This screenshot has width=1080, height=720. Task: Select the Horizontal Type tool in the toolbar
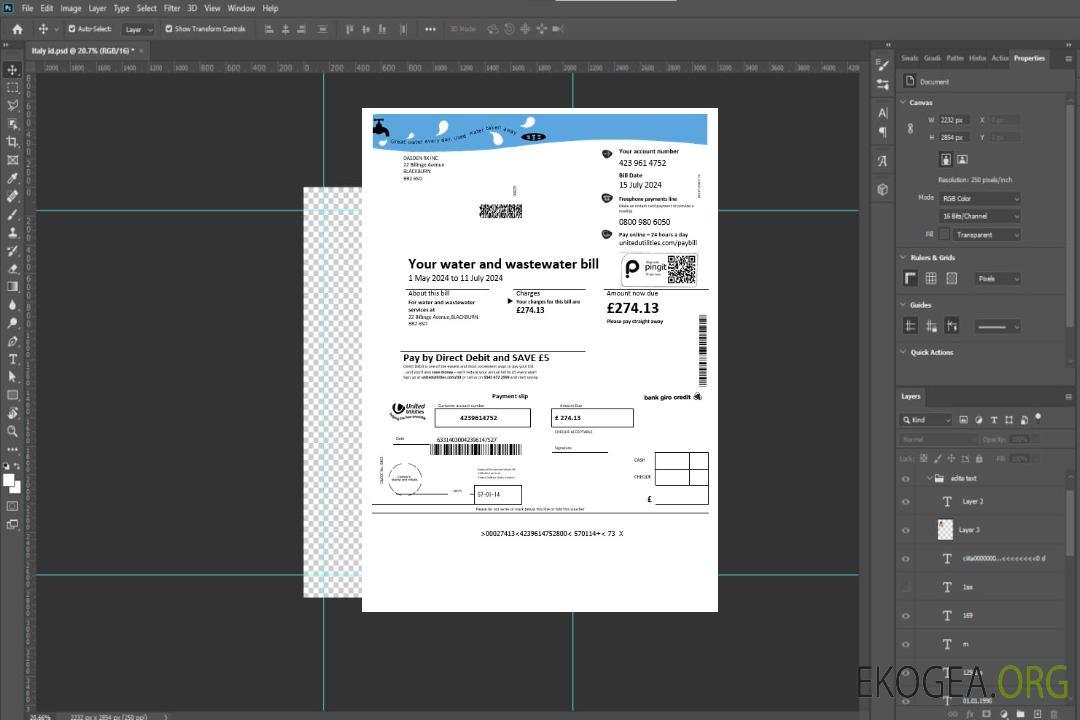[x=13, y=359]
